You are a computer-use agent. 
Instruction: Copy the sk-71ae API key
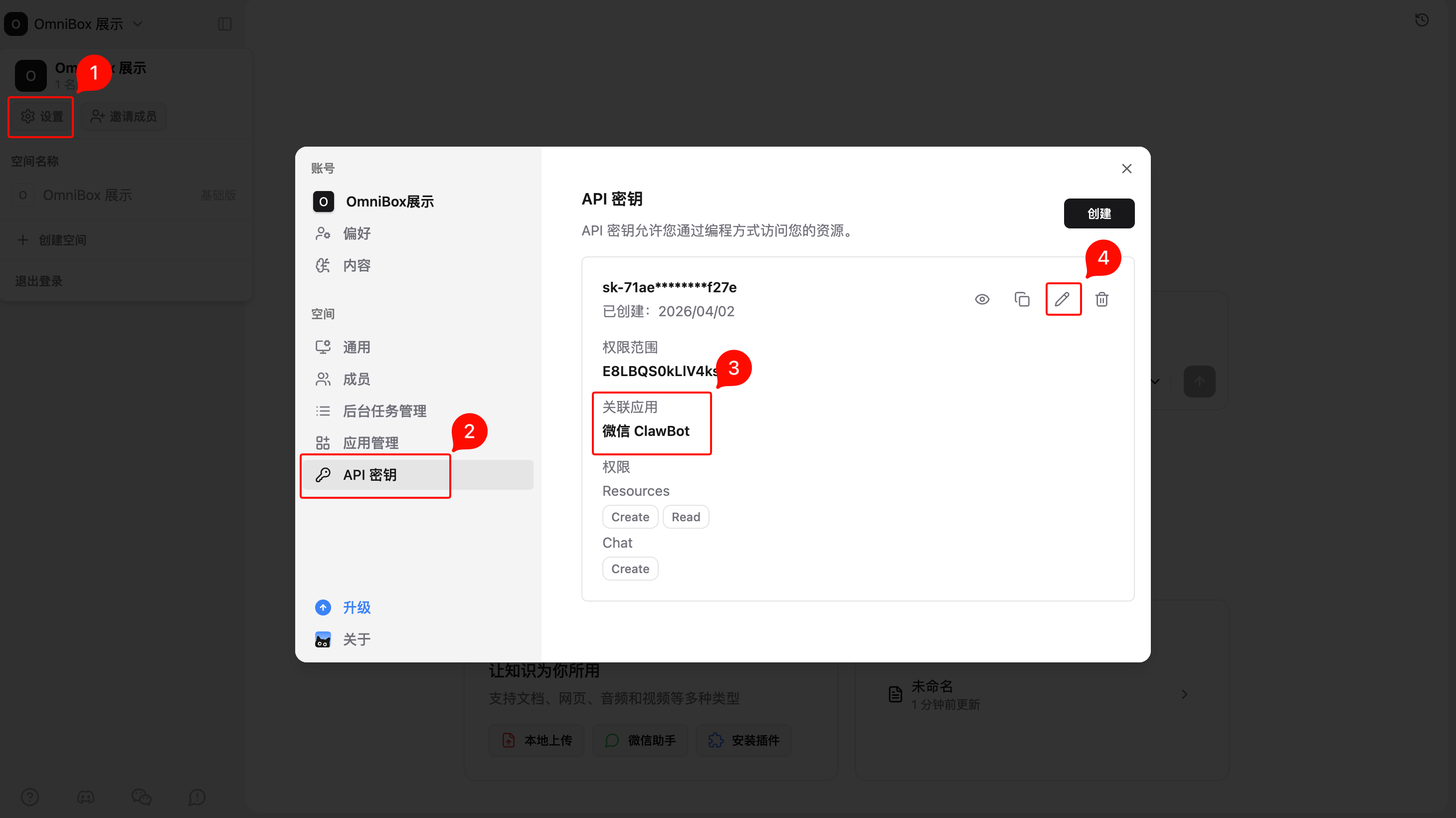click(x=1022, y=299)
